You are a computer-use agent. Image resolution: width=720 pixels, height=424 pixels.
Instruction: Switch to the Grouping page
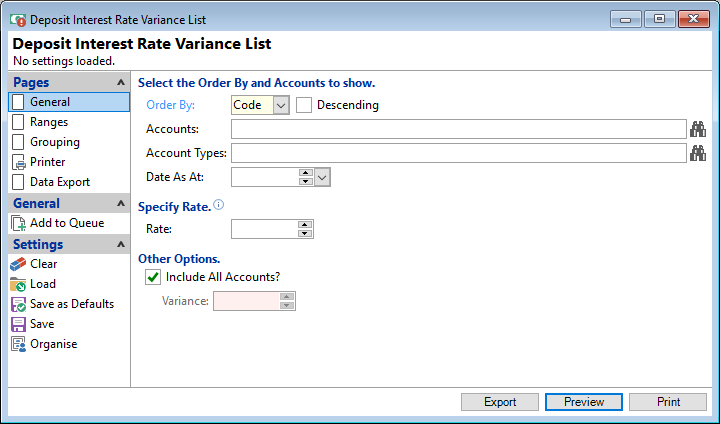[x=54, y=142]
